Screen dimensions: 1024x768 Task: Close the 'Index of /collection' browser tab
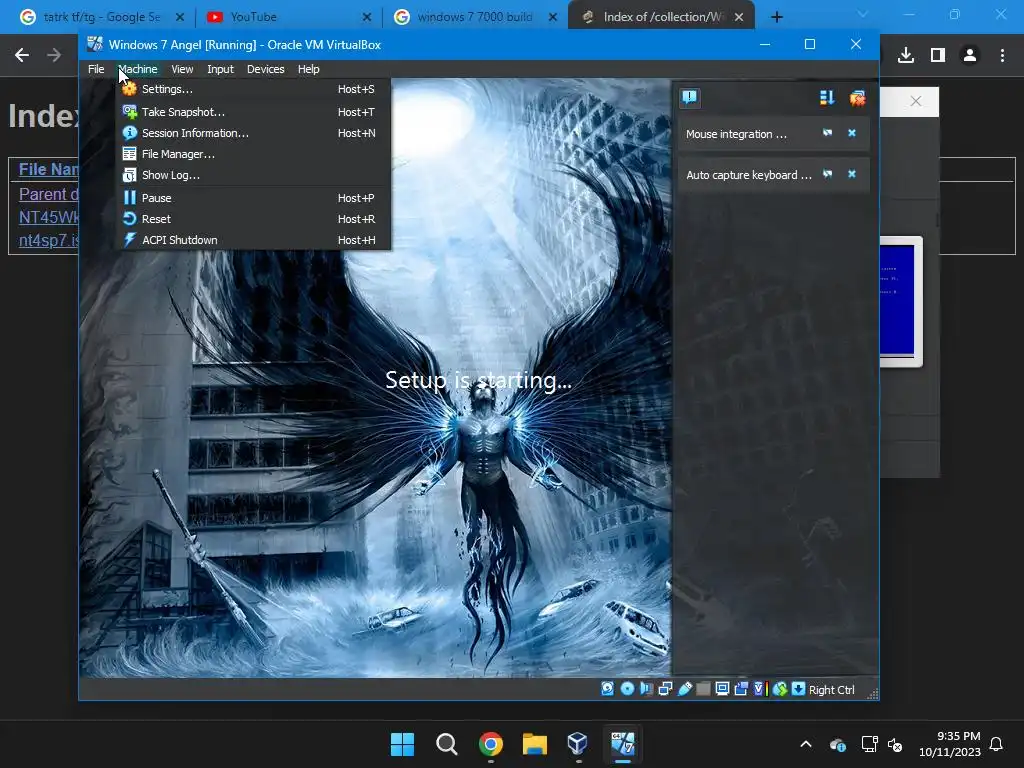[739, 17]
